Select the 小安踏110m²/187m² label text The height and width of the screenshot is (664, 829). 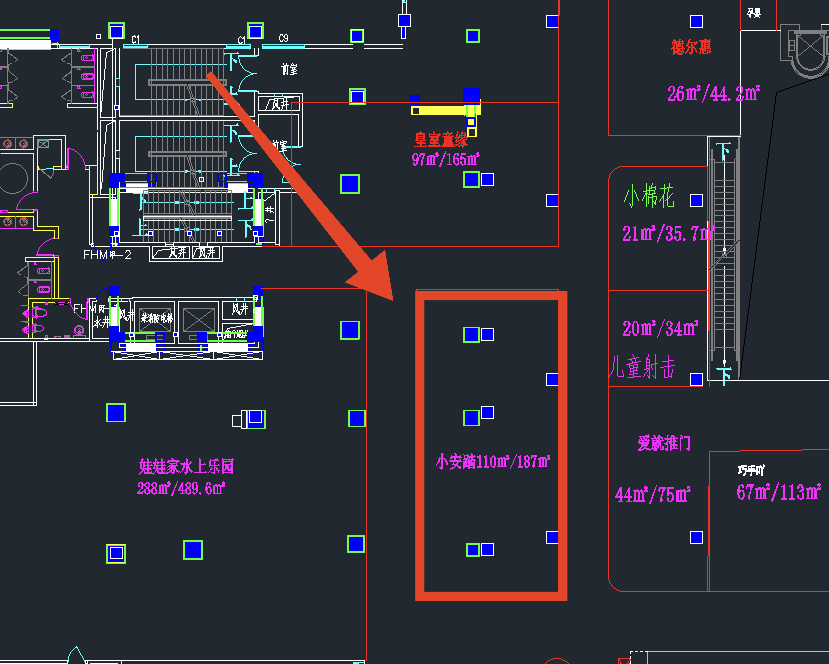[x=493, y=462]
